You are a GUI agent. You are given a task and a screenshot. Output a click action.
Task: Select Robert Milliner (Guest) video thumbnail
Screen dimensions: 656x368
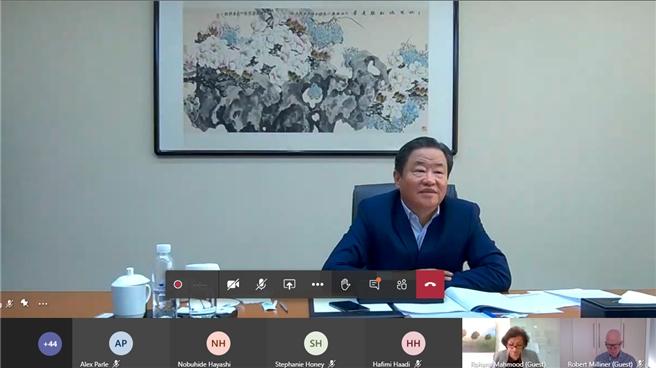(x=603, y=343)
